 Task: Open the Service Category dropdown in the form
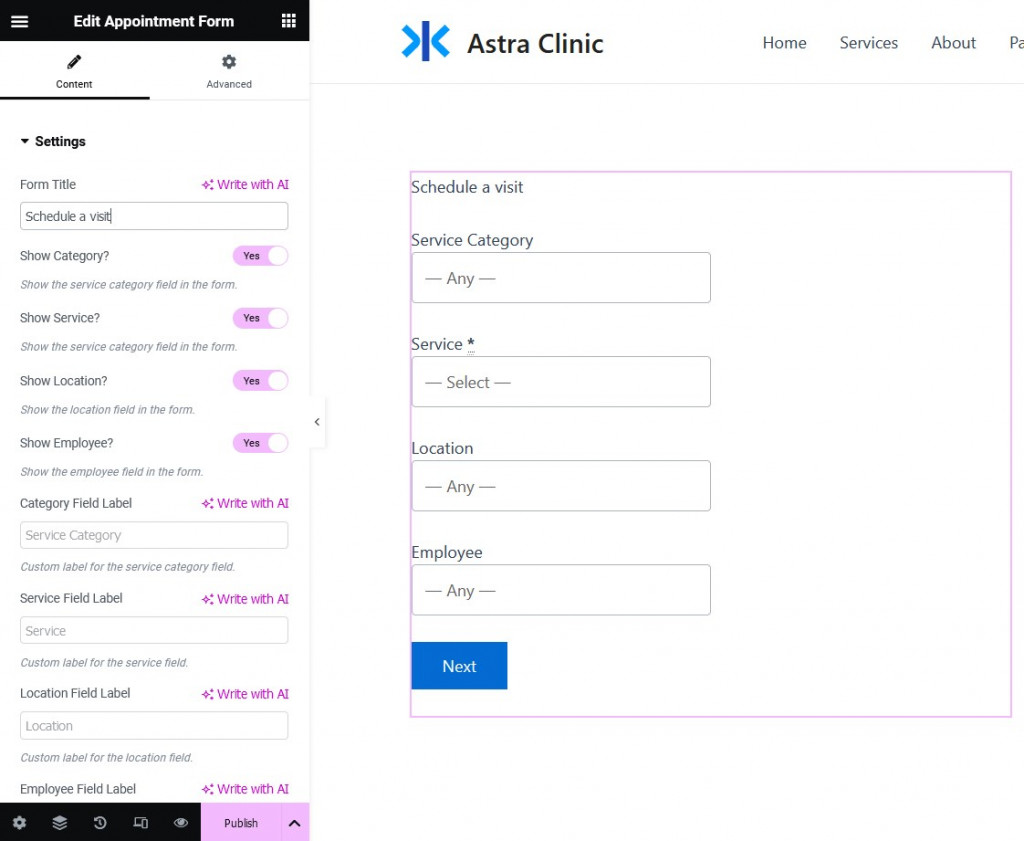pos(560,278)
